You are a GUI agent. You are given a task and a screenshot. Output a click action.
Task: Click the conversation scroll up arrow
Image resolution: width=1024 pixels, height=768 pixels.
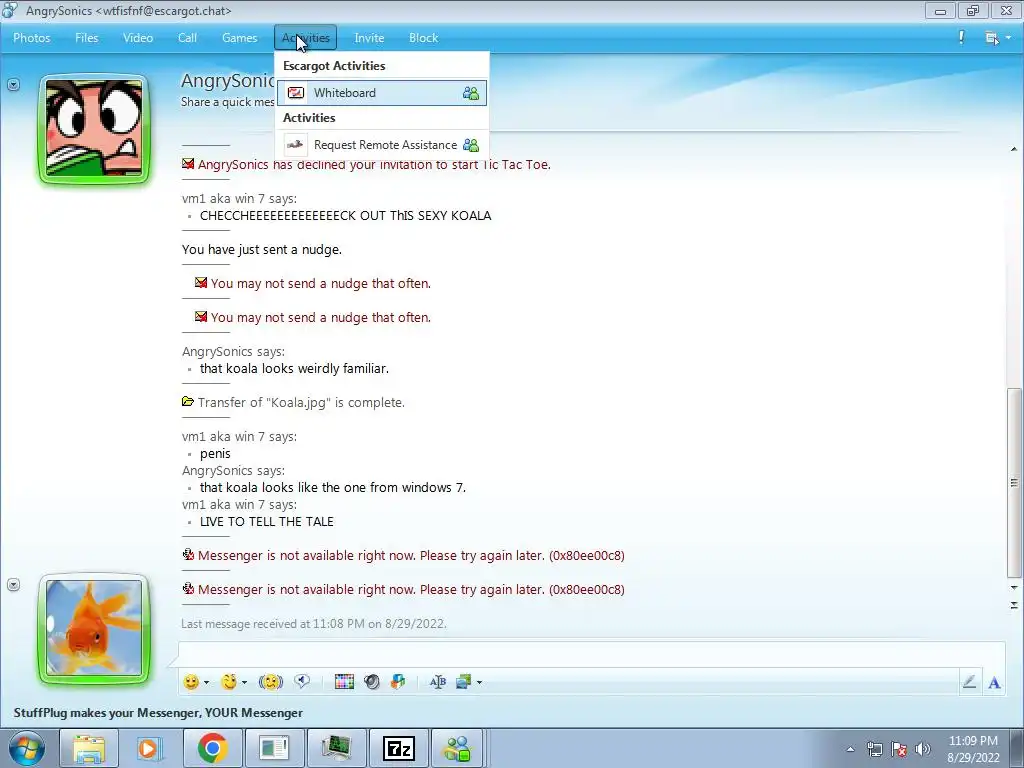click(1014, 150)
